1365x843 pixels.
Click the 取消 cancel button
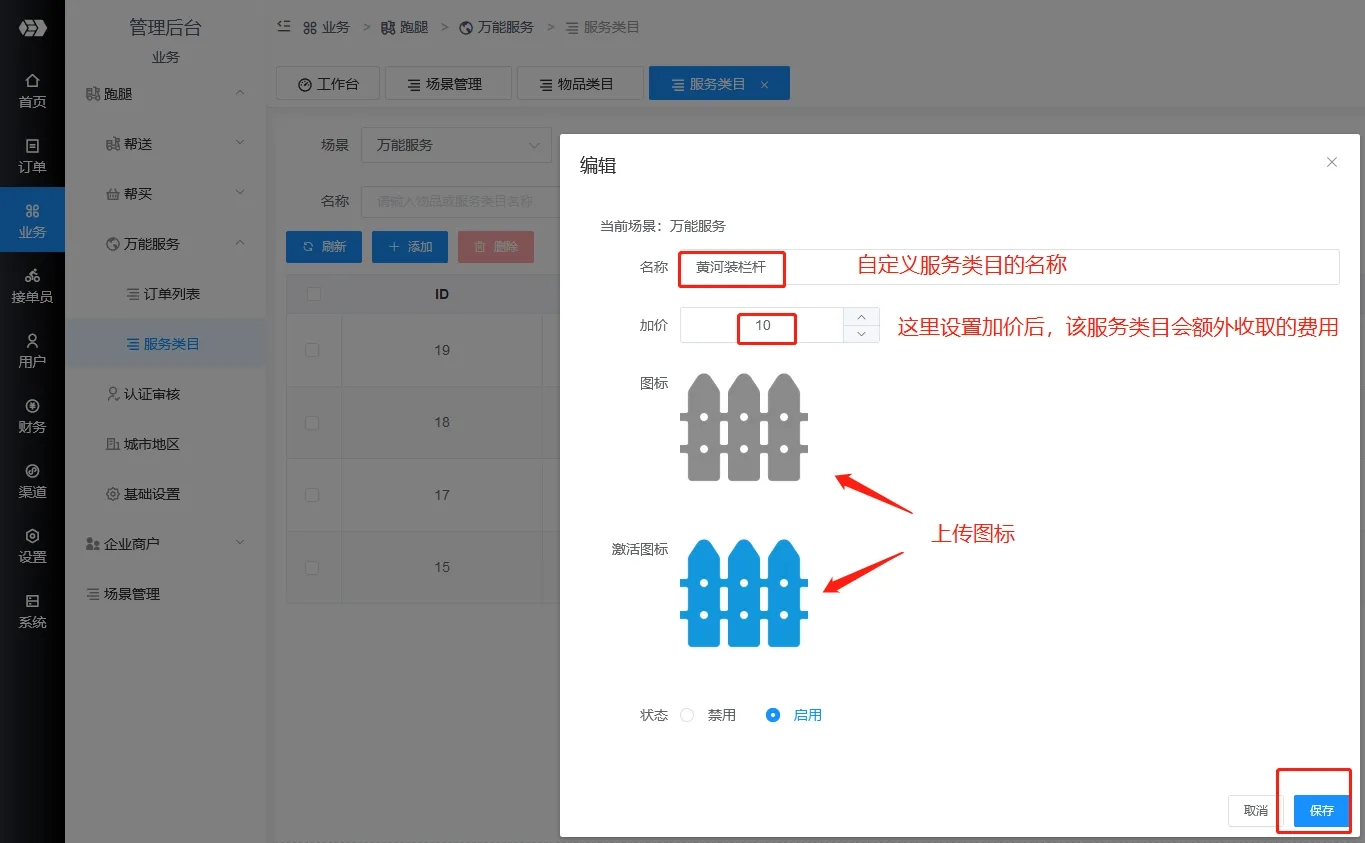tap(1255, 810)
